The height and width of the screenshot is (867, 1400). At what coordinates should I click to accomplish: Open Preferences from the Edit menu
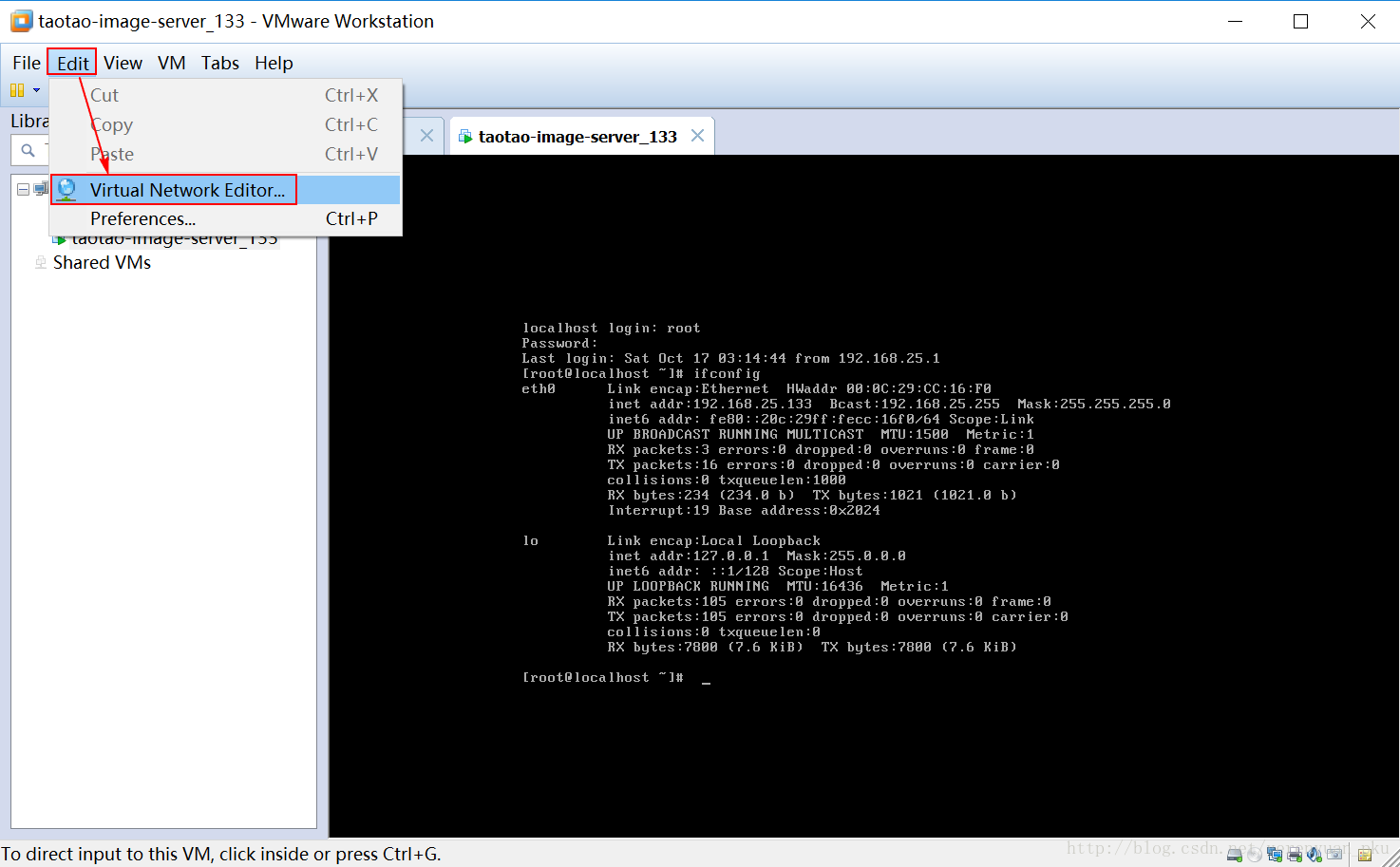[x=225, y=218]
